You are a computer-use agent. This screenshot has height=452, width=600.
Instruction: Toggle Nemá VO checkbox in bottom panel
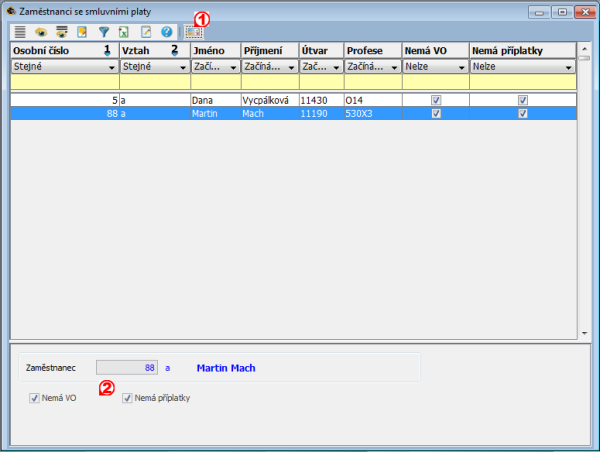click(x=35, y=398)
